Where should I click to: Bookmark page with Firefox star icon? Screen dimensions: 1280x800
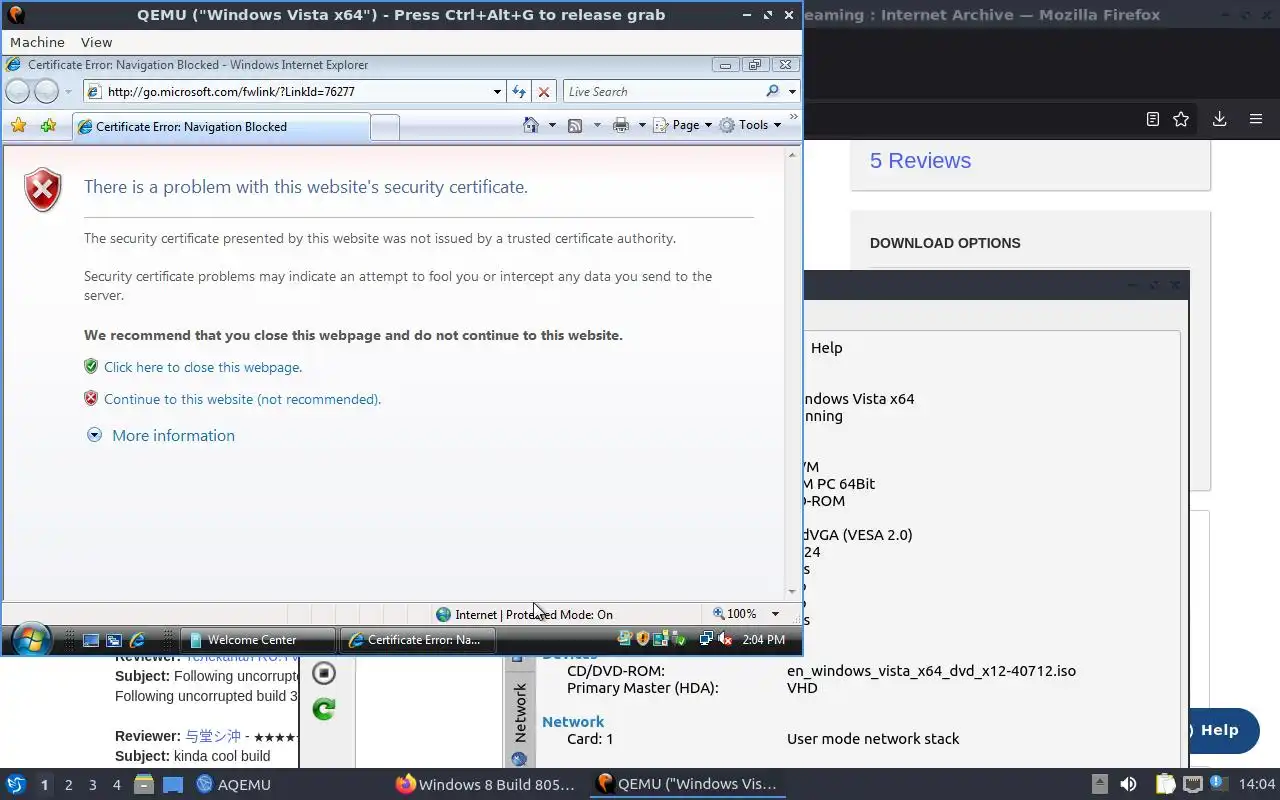tap(1181, 119)
